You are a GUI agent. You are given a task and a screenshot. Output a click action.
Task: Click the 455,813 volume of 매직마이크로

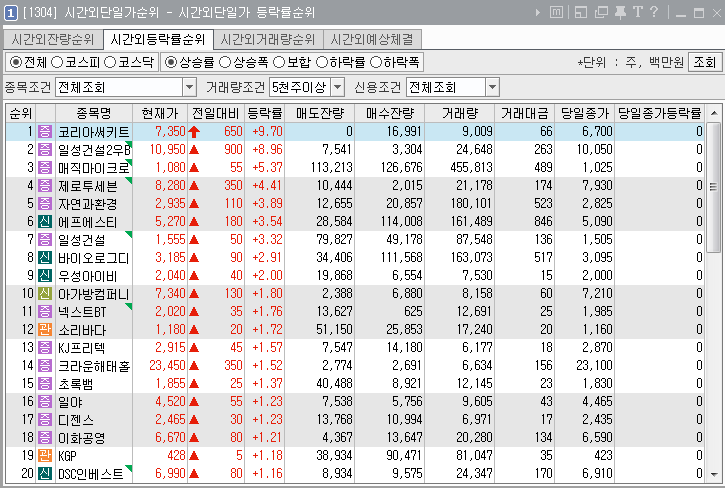471,167
